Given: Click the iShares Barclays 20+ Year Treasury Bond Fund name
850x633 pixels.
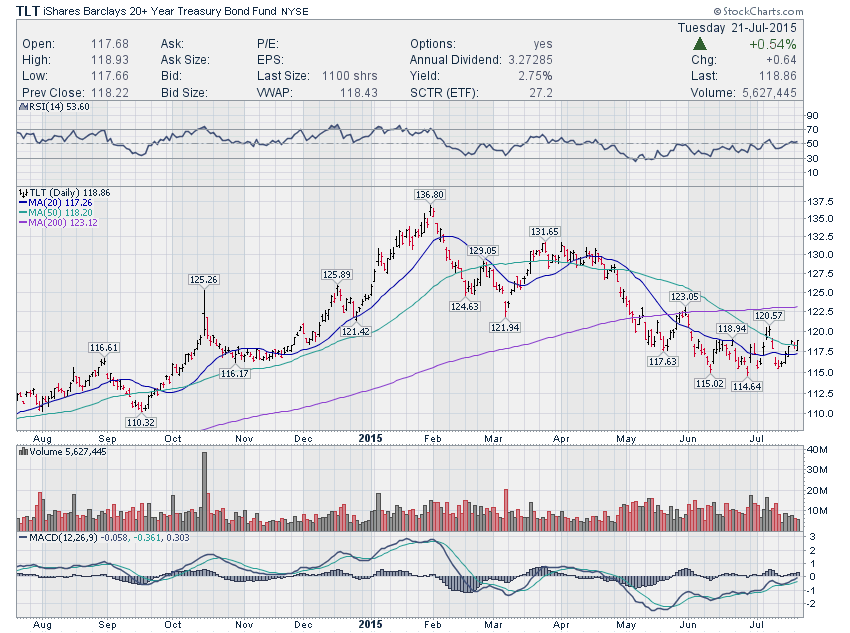Looking at the screenshot, I should click(159, 11).
